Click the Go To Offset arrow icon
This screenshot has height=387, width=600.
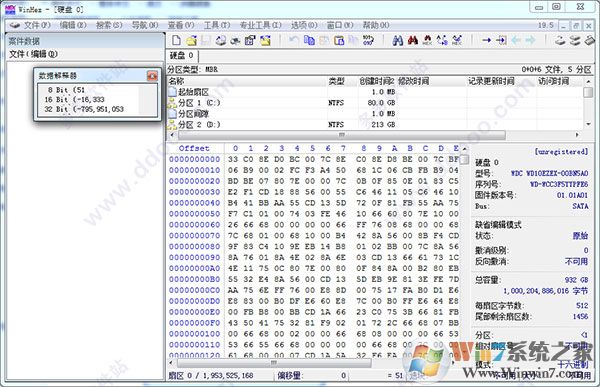click(486, 40)
